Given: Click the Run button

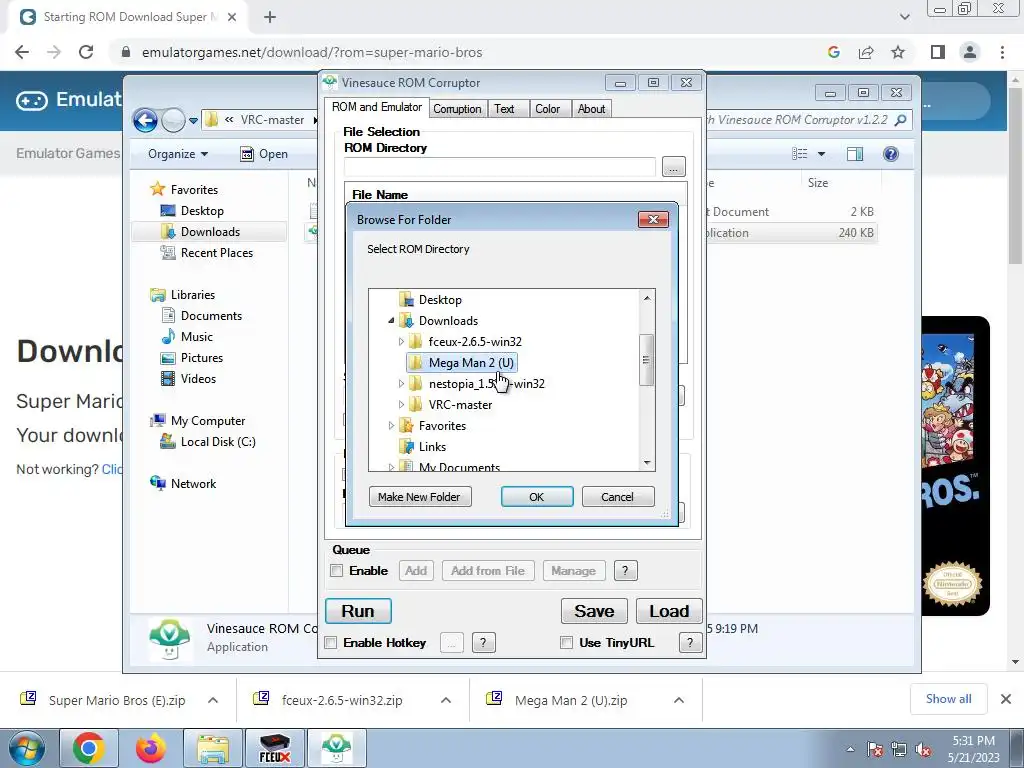Looking at the screenshot, I should (359, 611).
